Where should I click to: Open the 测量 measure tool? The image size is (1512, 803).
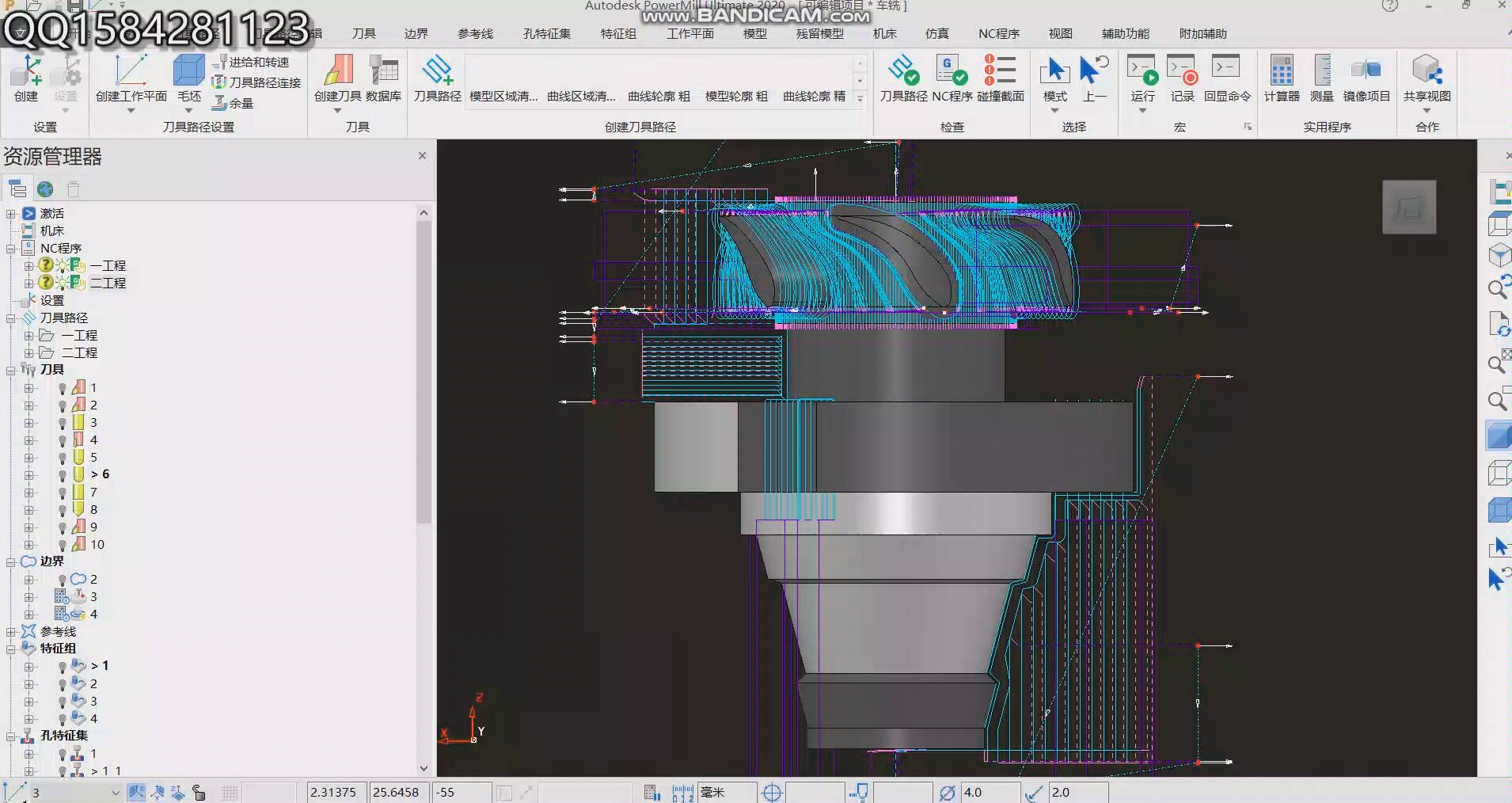[x=1321, y=78]
